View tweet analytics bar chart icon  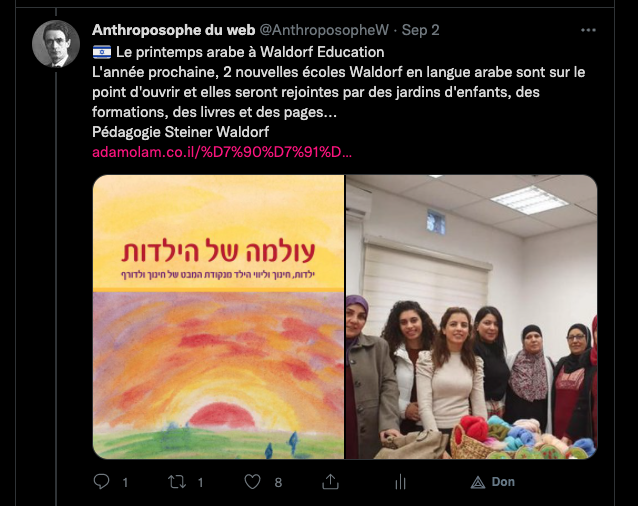click(x=401, y=482)
